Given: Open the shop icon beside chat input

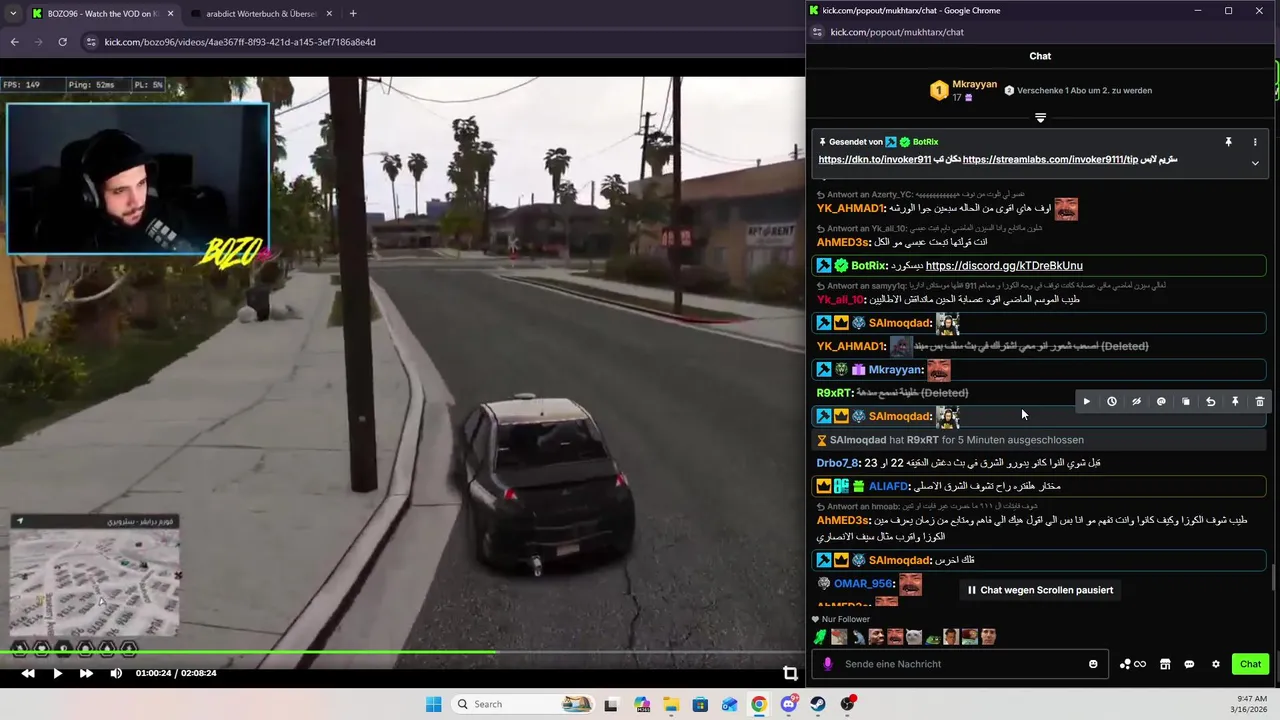Looking at the screenshot, I should 1166,664.
